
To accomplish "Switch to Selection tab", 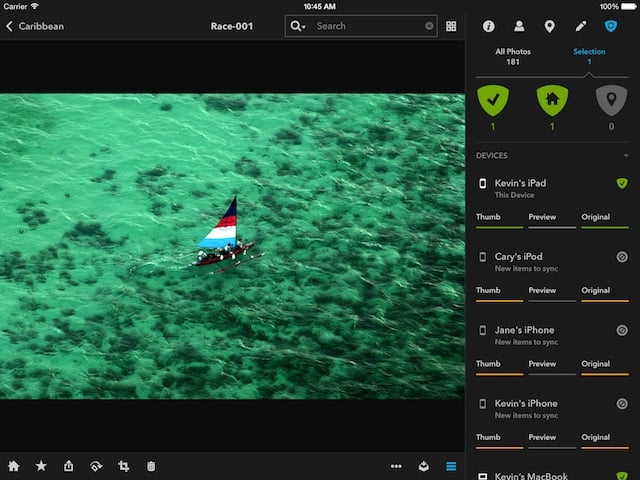I will pyautogui.click(x=589, y=57).
